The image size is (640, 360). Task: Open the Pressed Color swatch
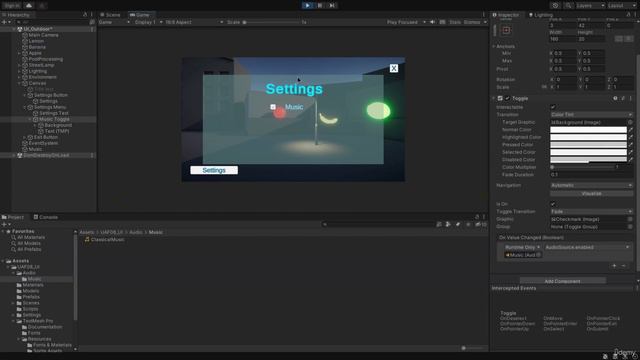[588, 144]
